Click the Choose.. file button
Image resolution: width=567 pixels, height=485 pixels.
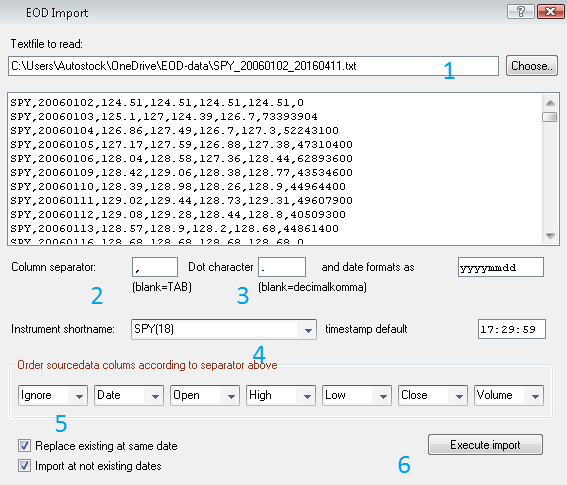(x=532, y=66)
